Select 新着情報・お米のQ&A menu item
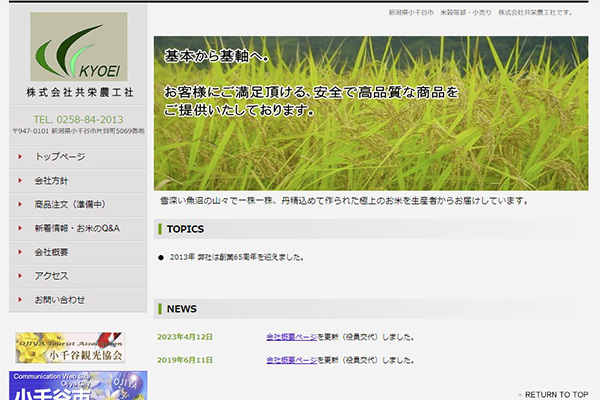This screenshot has height=400, width=600. [x=77, y=229]
